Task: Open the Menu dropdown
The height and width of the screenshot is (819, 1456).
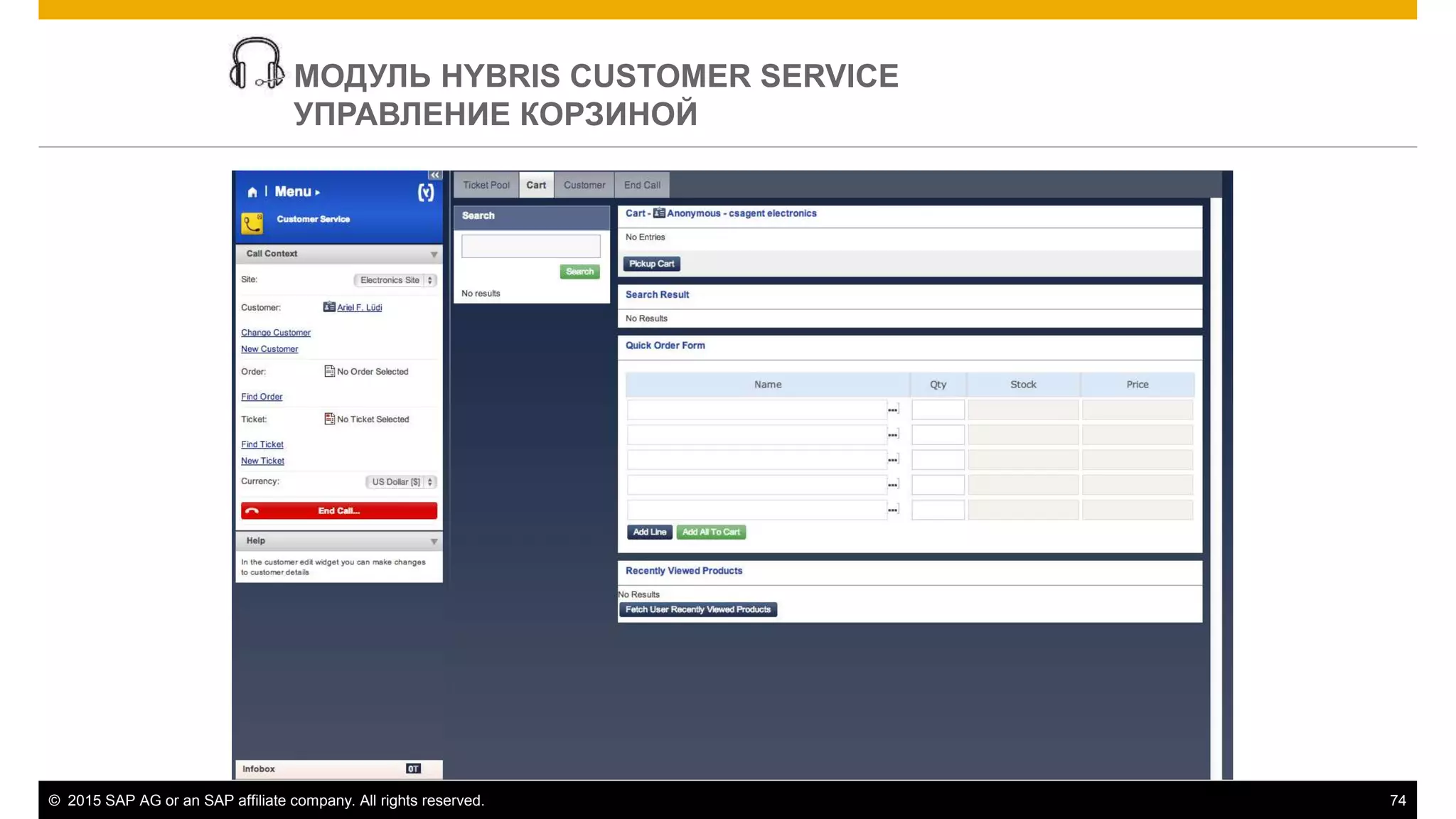Action: tap(297, 192)
